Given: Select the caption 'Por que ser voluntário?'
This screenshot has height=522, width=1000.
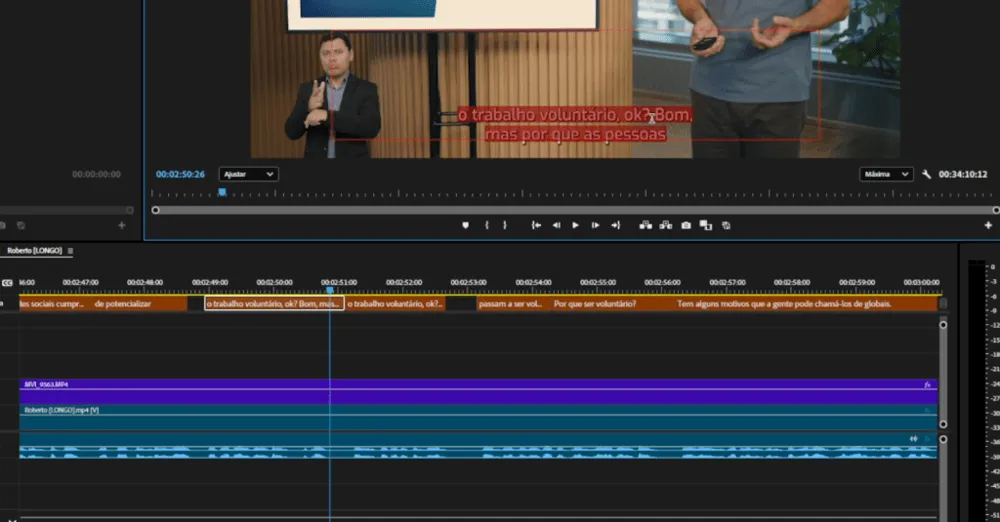Looking at the screenshot, I should (612, 304).
